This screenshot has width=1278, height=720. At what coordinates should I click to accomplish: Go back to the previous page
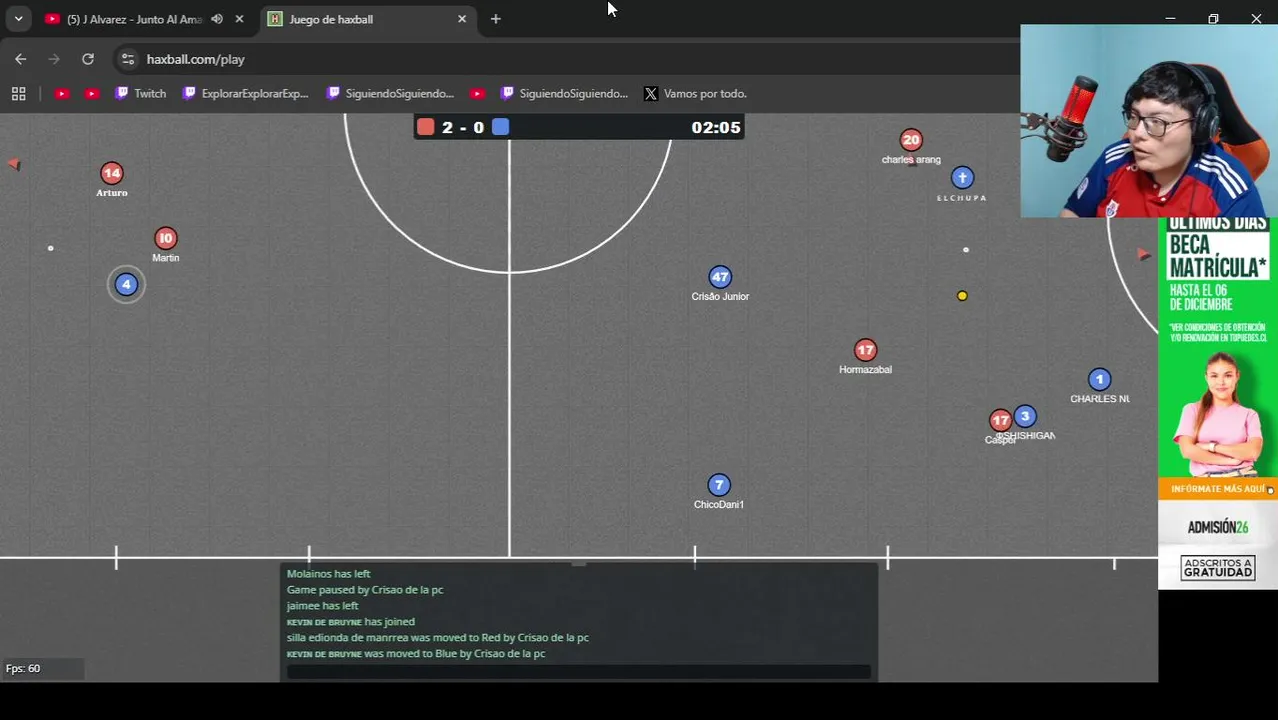(21, 59)
